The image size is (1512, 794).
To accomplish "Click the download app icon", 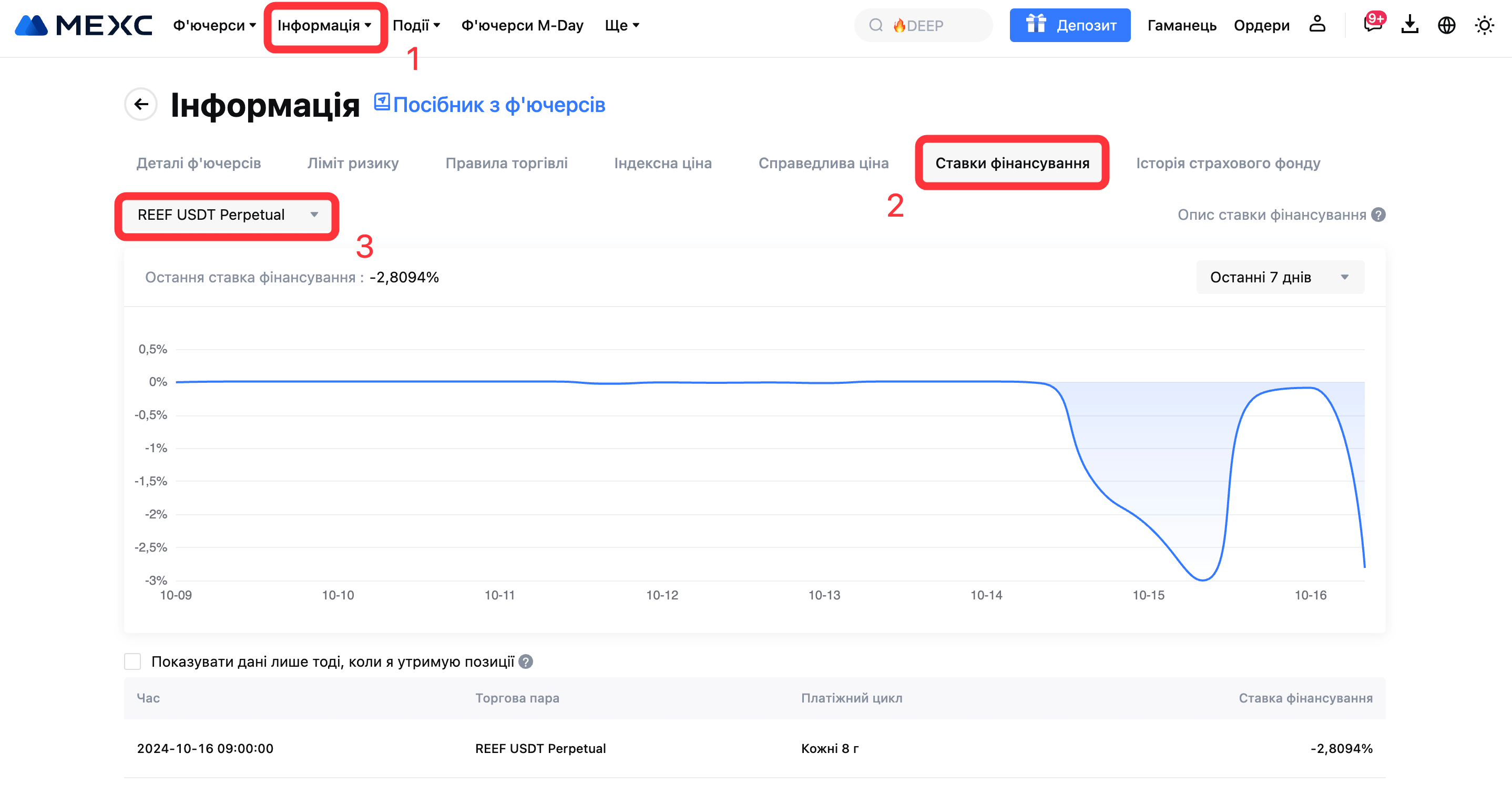I will pos(1409,25).
